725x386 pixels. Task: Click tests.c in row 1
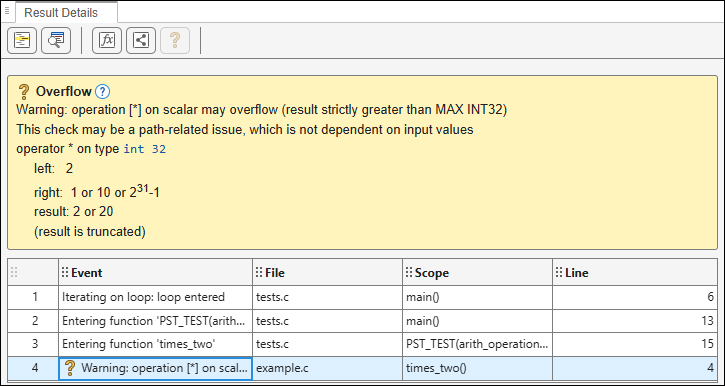coord(327,297)
